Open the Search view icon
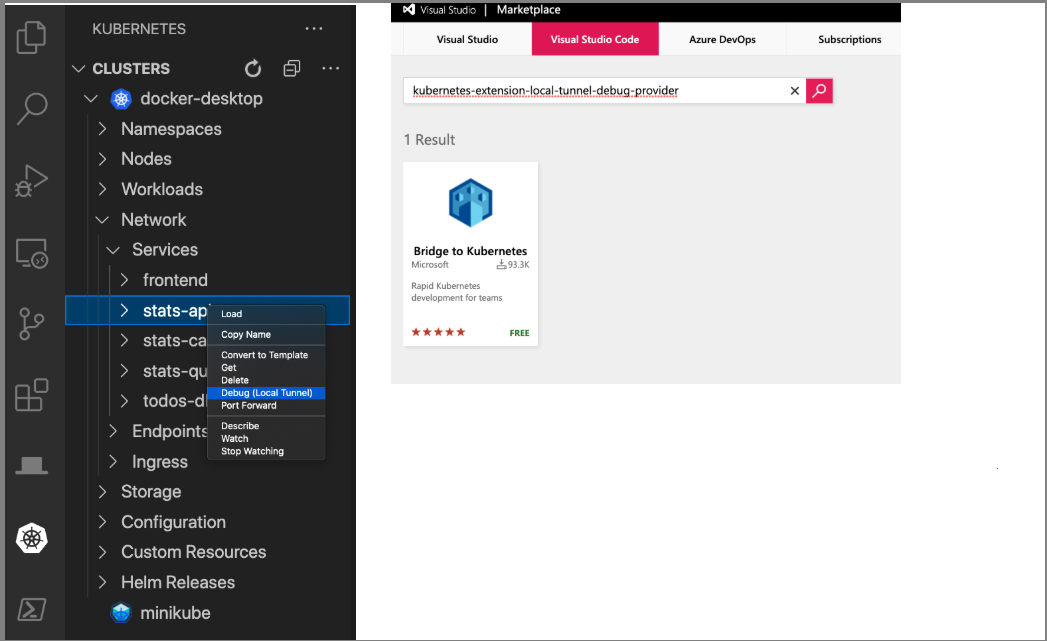Image resolution: width=1047 pixels, height=641 pixels. (32, 109)
